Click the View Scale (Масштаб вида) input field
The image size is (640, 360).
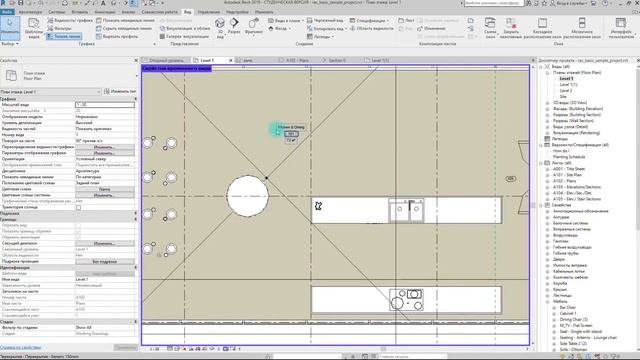tap(104, 105)
